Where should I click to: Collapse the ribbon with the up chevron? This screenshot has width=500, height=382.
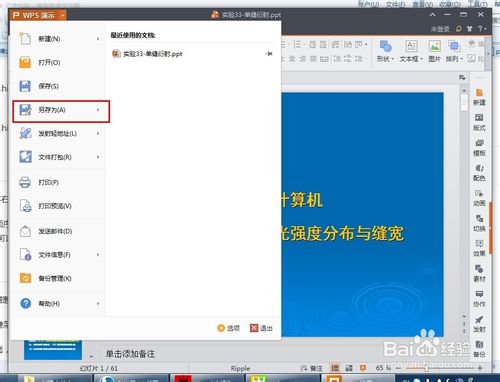point(432,14)
